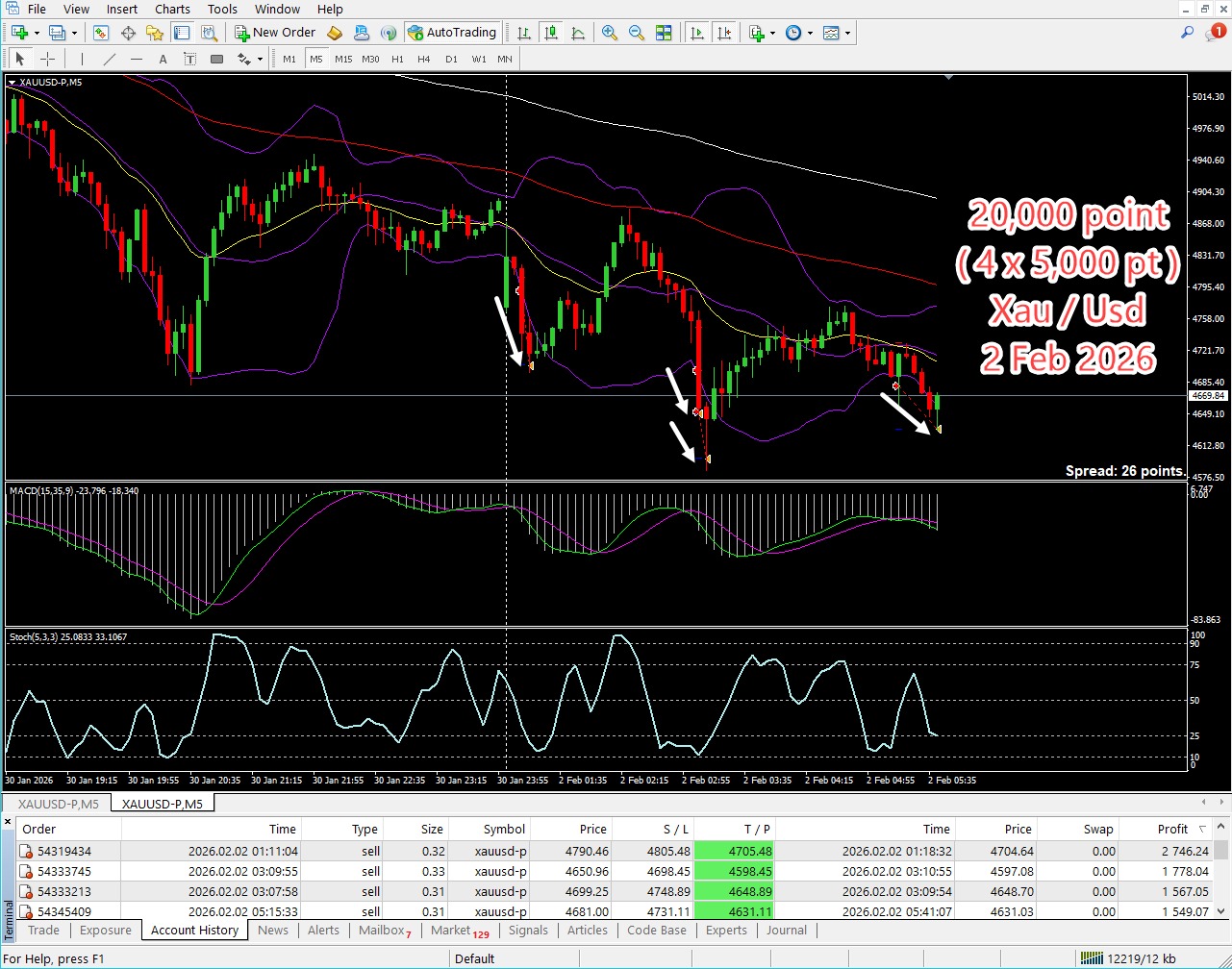Select the H1 timeframe button
This screenshot has width=1232, height=969.
[x=397, y=60]
